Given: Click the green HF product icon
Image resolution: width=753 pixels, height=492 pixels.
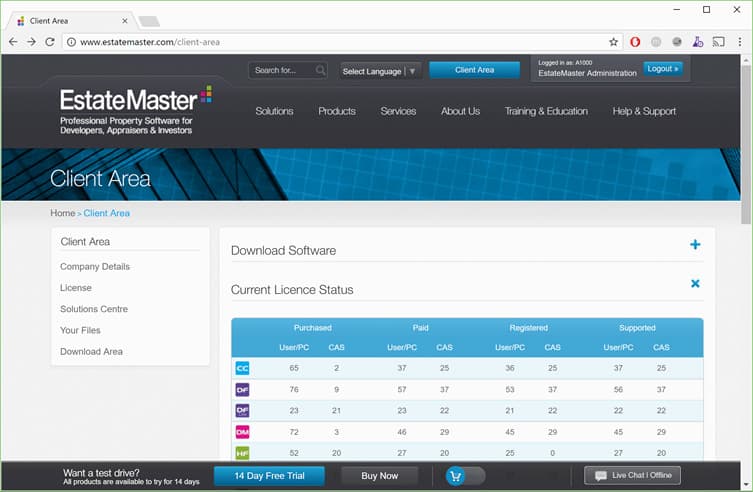Looking at the screenshot, I should pos(242,453).
